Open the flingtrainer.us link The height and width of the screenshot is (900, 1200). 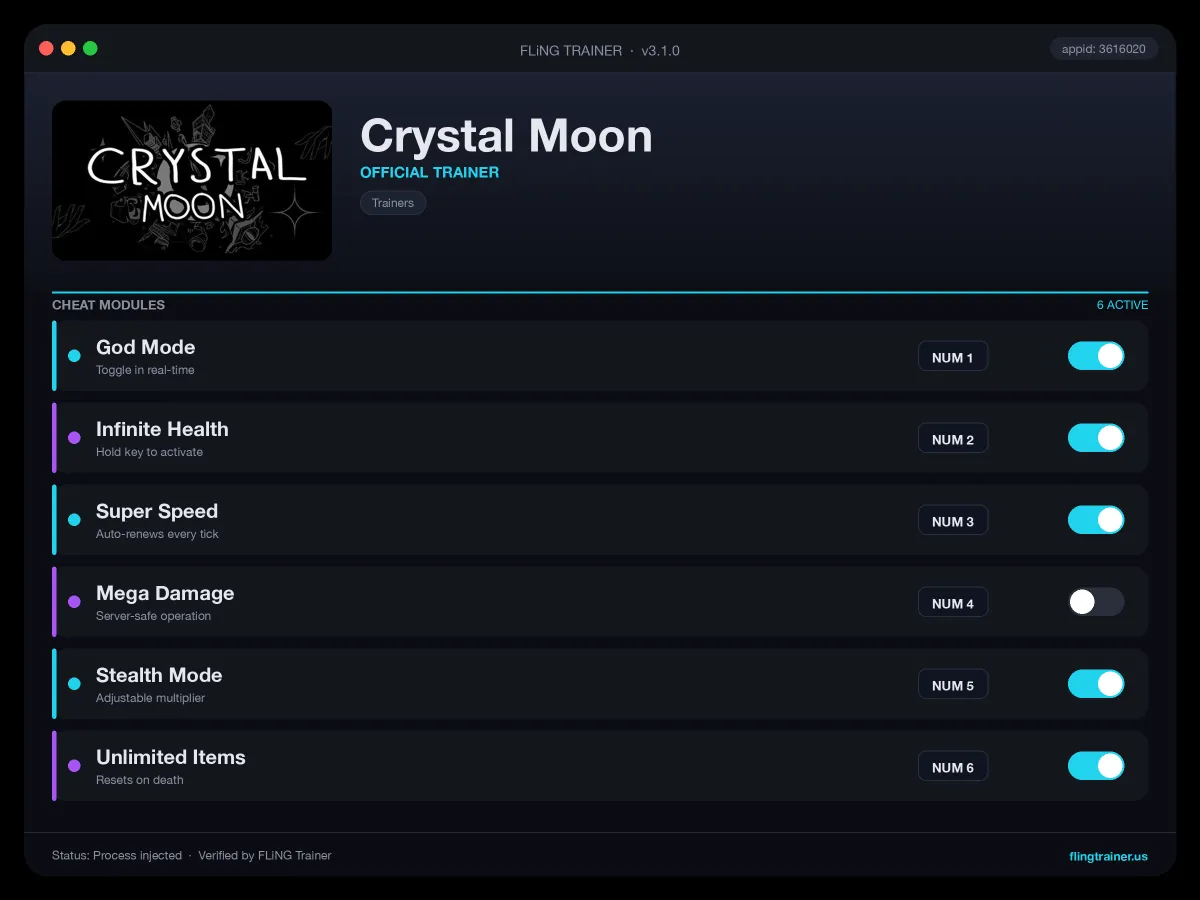(1108, 856)
